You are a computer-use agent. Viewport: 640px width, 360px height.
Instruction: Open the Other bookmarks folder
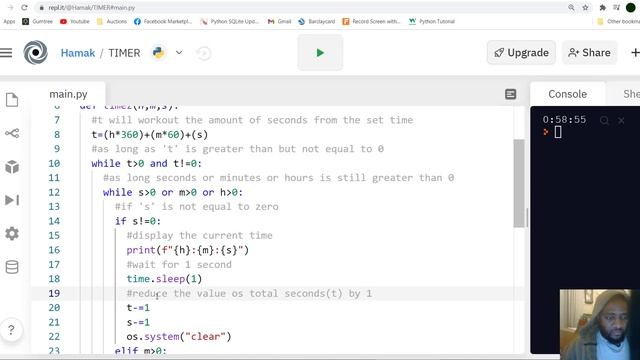click(x=618, y=21)
